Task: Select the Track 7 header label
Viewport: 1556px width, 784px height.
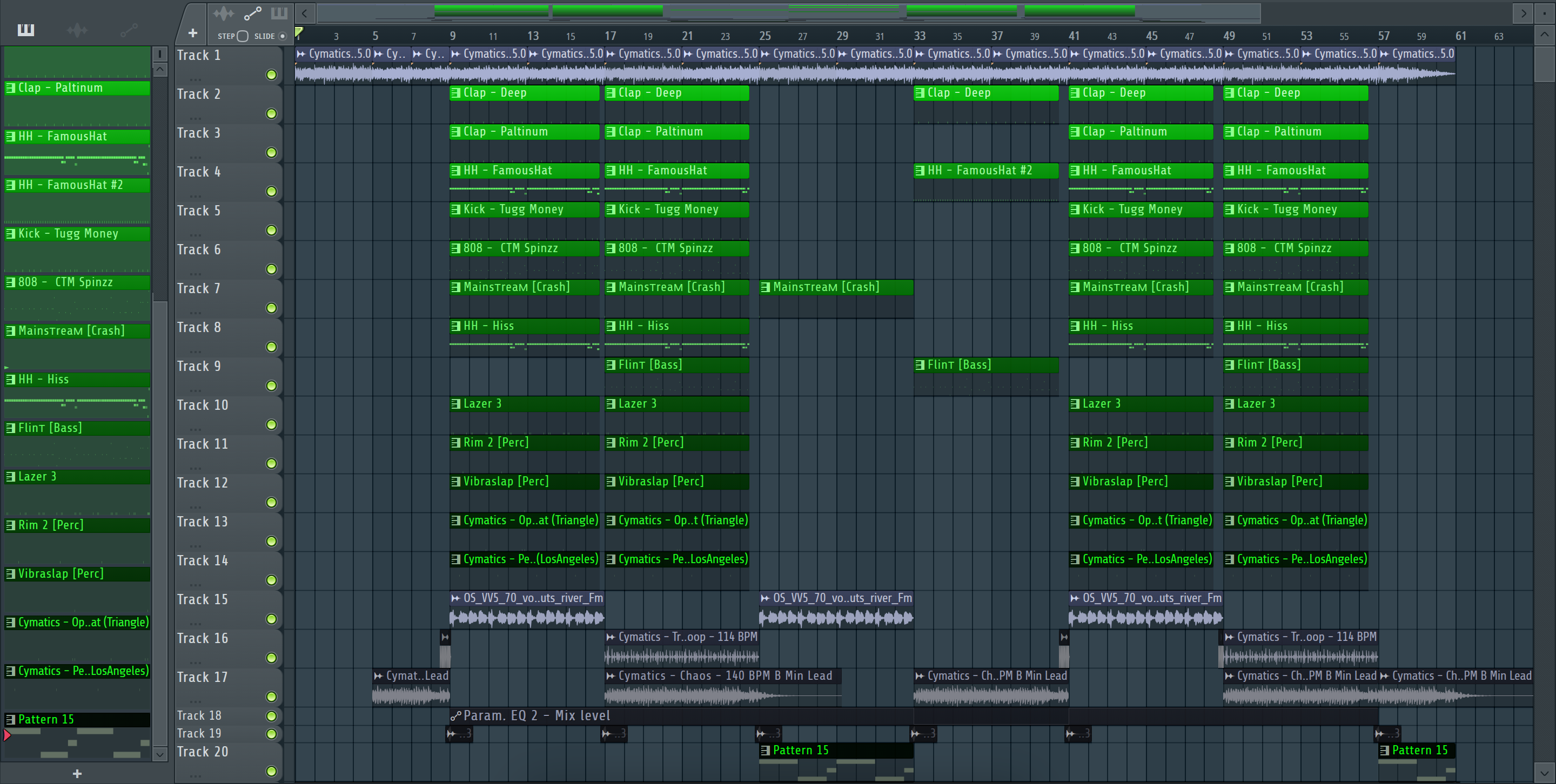Action: pos(199,288)
